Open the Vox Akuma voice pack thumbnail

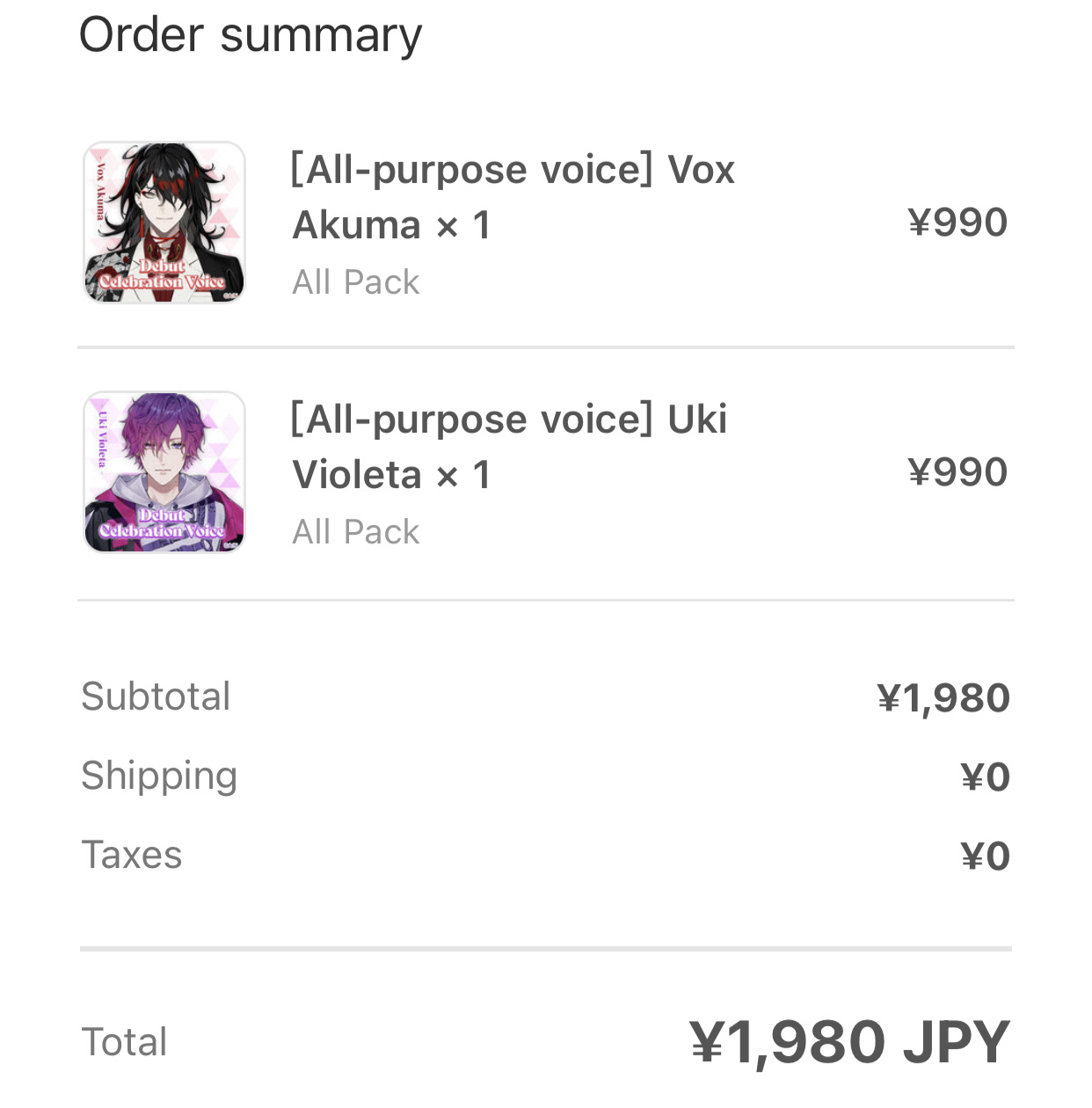click(x=164, y=222)
